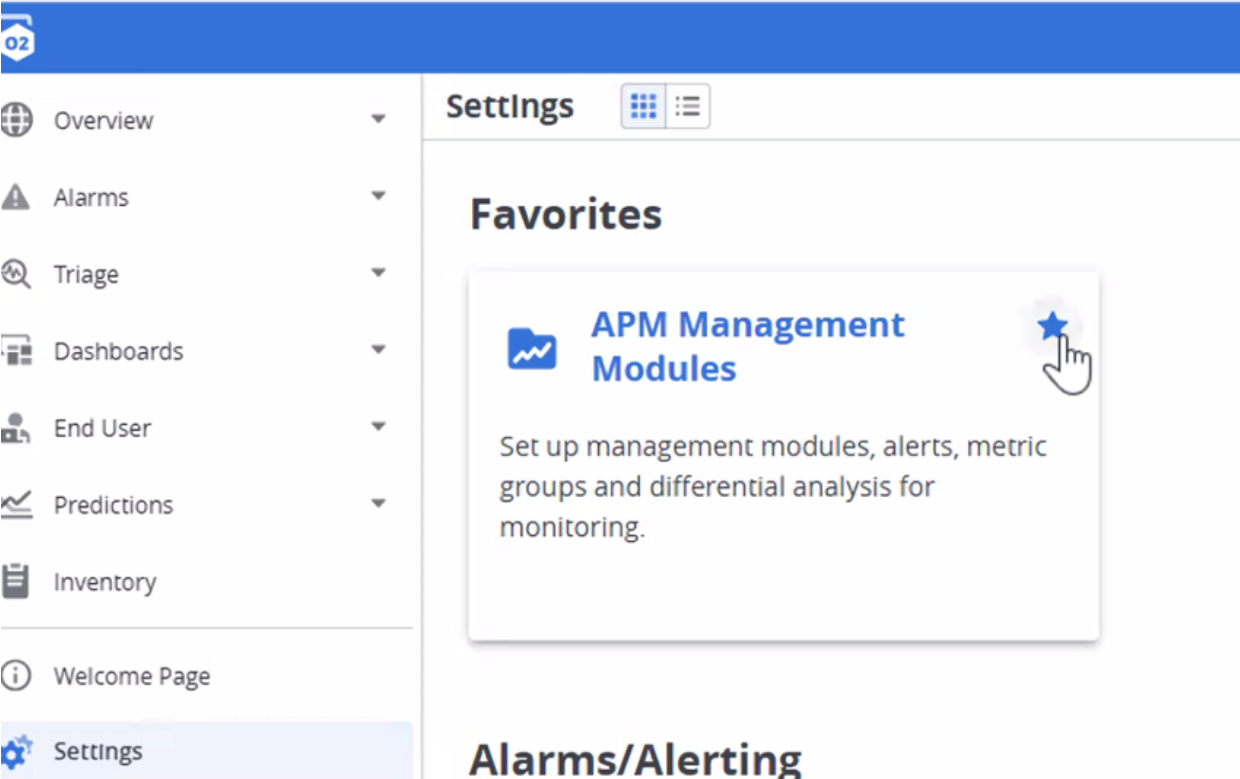Screen dimensions: 1240x779
Task: Click the Overview globe icon
Action: coord(16,120)
